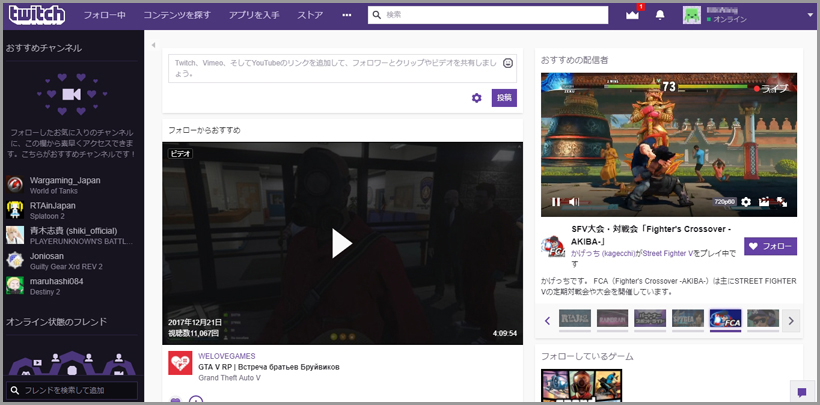820x405 pixels.
Task: Open stream player settings gear
Action: tap(745, 202)
